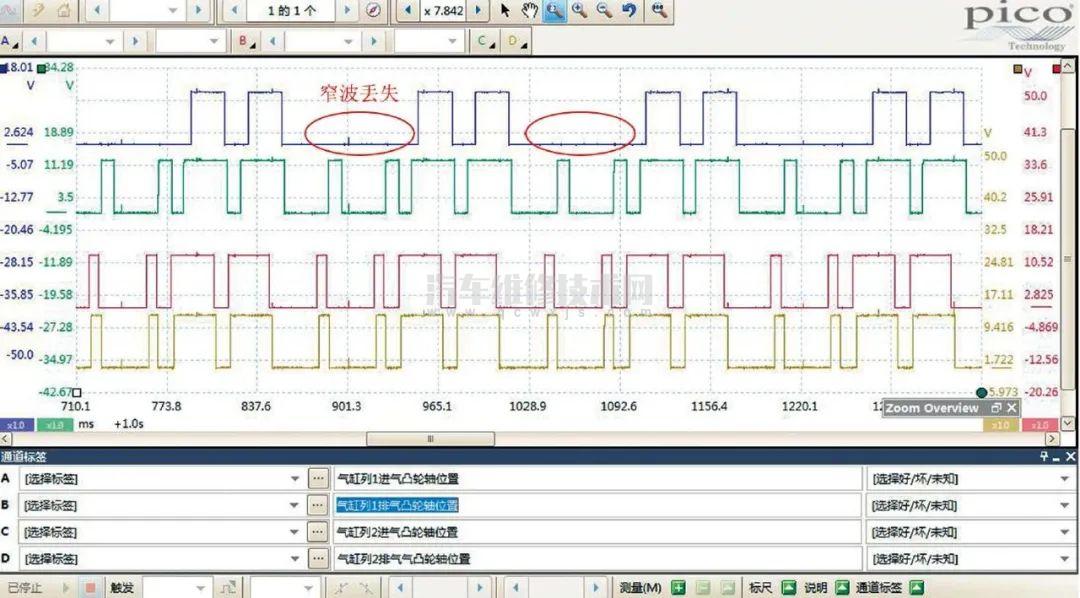Toggle the channel labels (通道标签) button

pos(916,588)
